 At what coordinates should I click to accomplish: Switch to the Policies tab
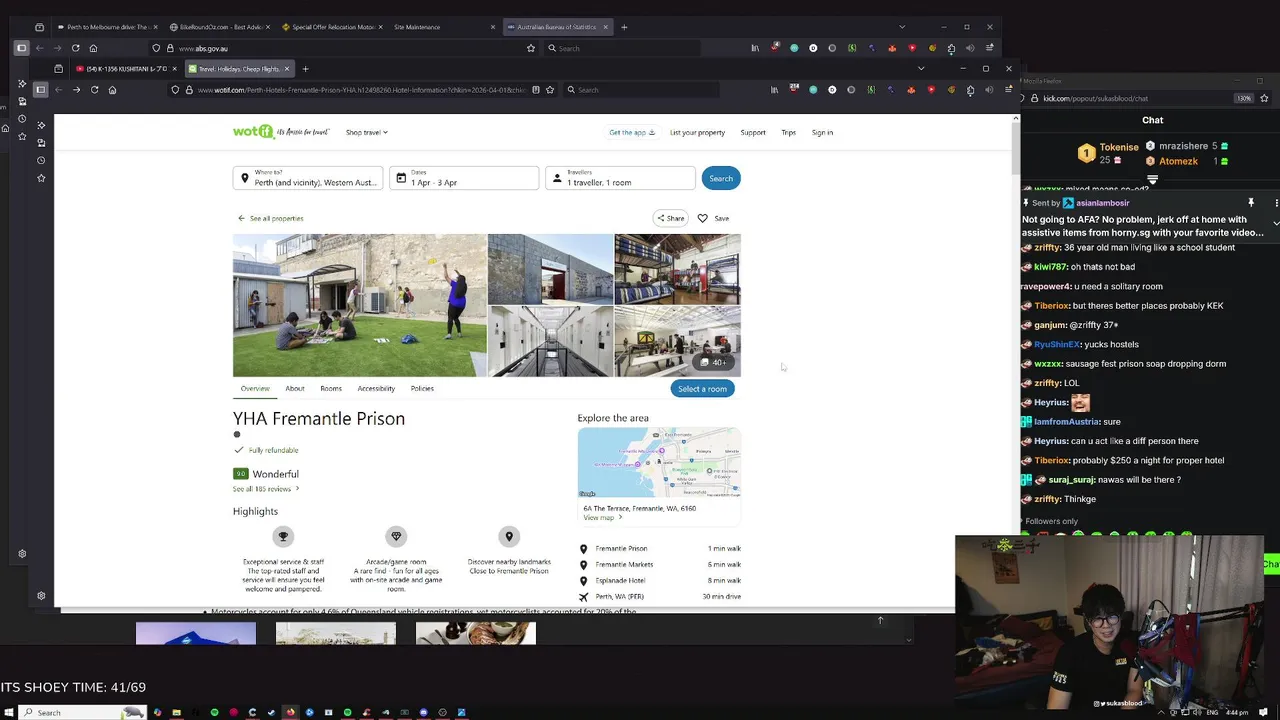[422, 388]
